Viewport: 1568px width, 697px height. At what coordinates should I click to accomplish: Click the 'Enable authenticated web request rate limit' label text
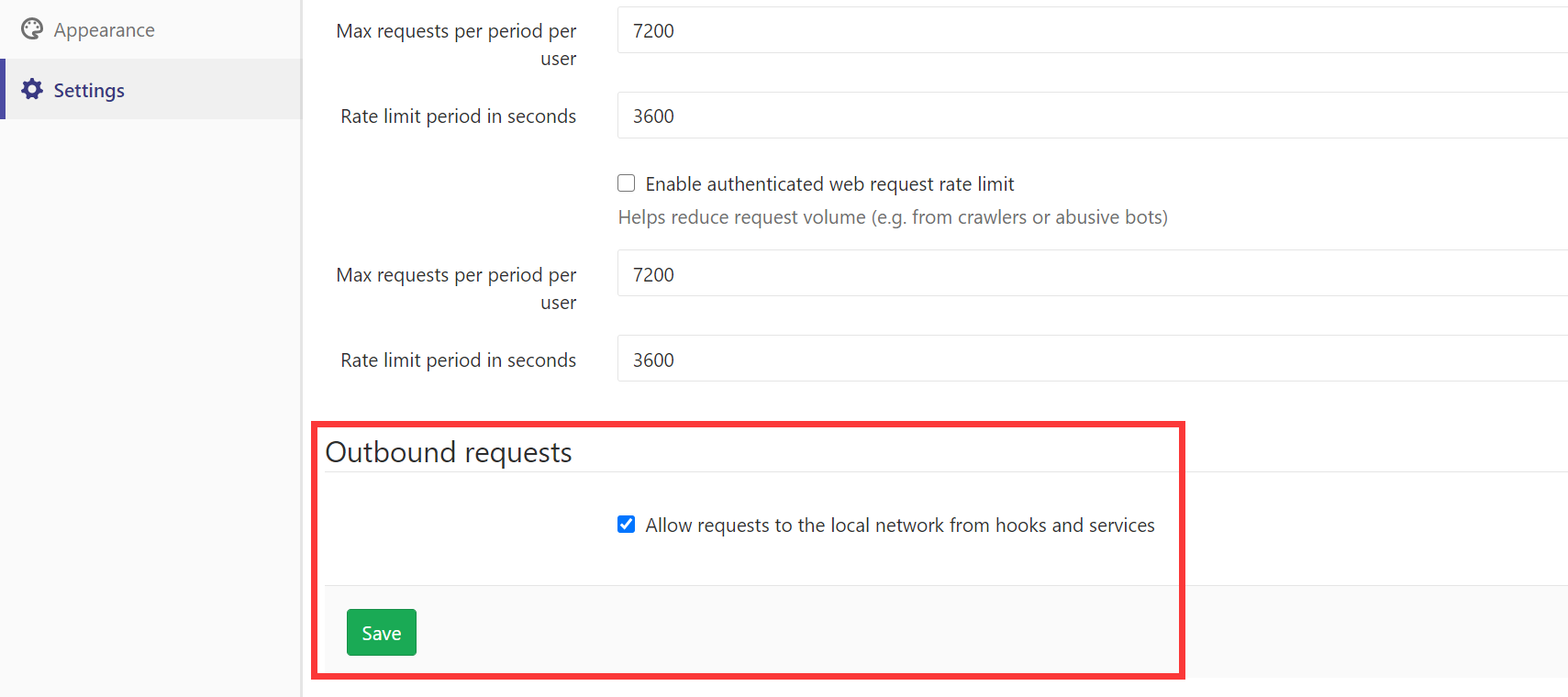click(x=829, y=184)
